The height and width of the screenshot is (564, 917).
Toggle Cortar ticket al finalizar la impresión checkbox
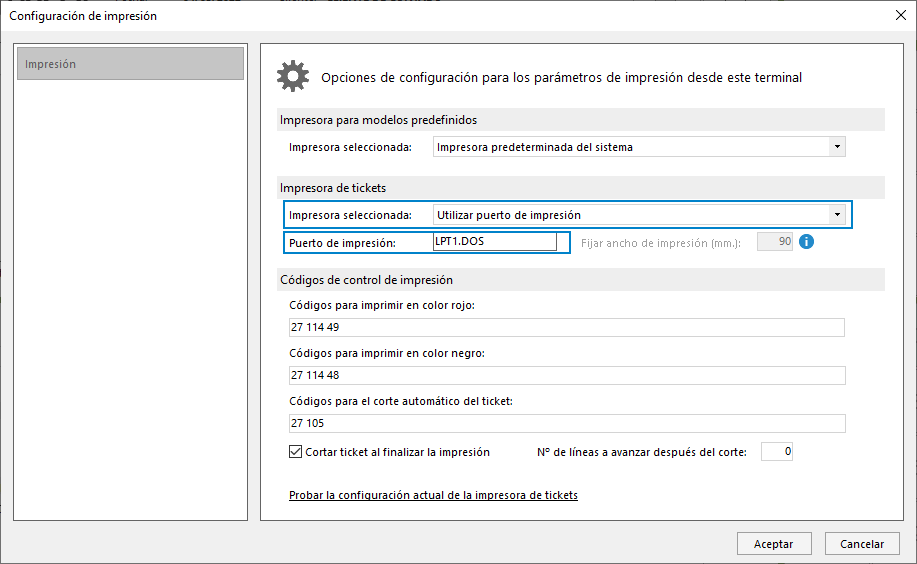click(295, 452)
